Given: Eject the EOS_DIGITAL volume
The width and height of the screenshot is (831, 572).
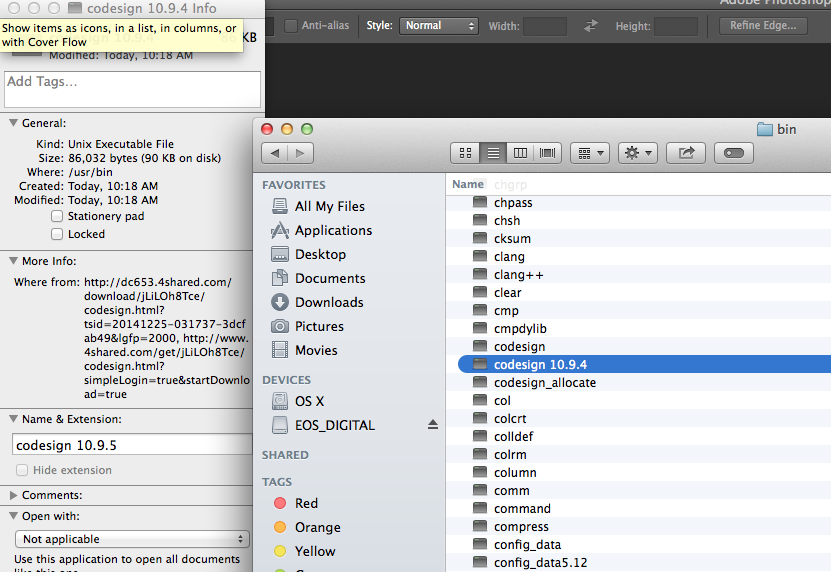Looking at the screenshot, I should pos(433,425).
